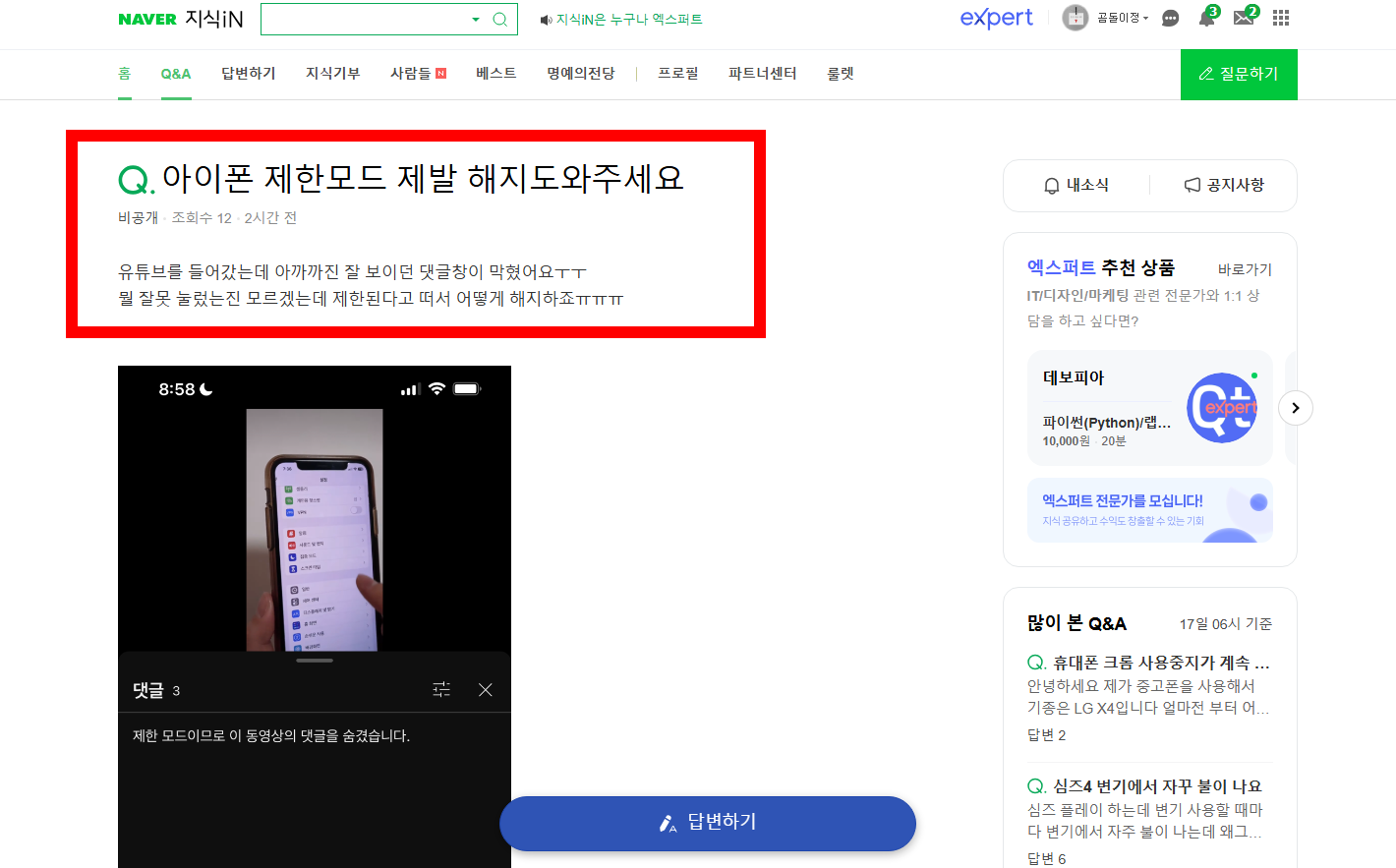
Task: Open the 답변하기 menu tab
Action: (249, 74)
